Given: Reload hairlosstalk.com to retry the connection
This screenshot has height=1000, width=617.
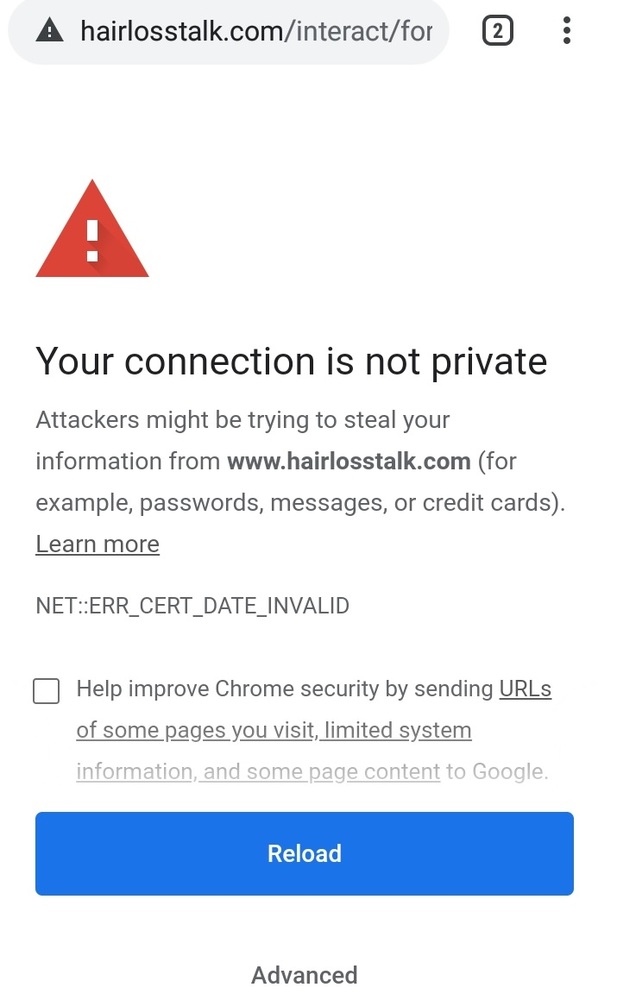Looking at the screenshot, I should 304,853.
